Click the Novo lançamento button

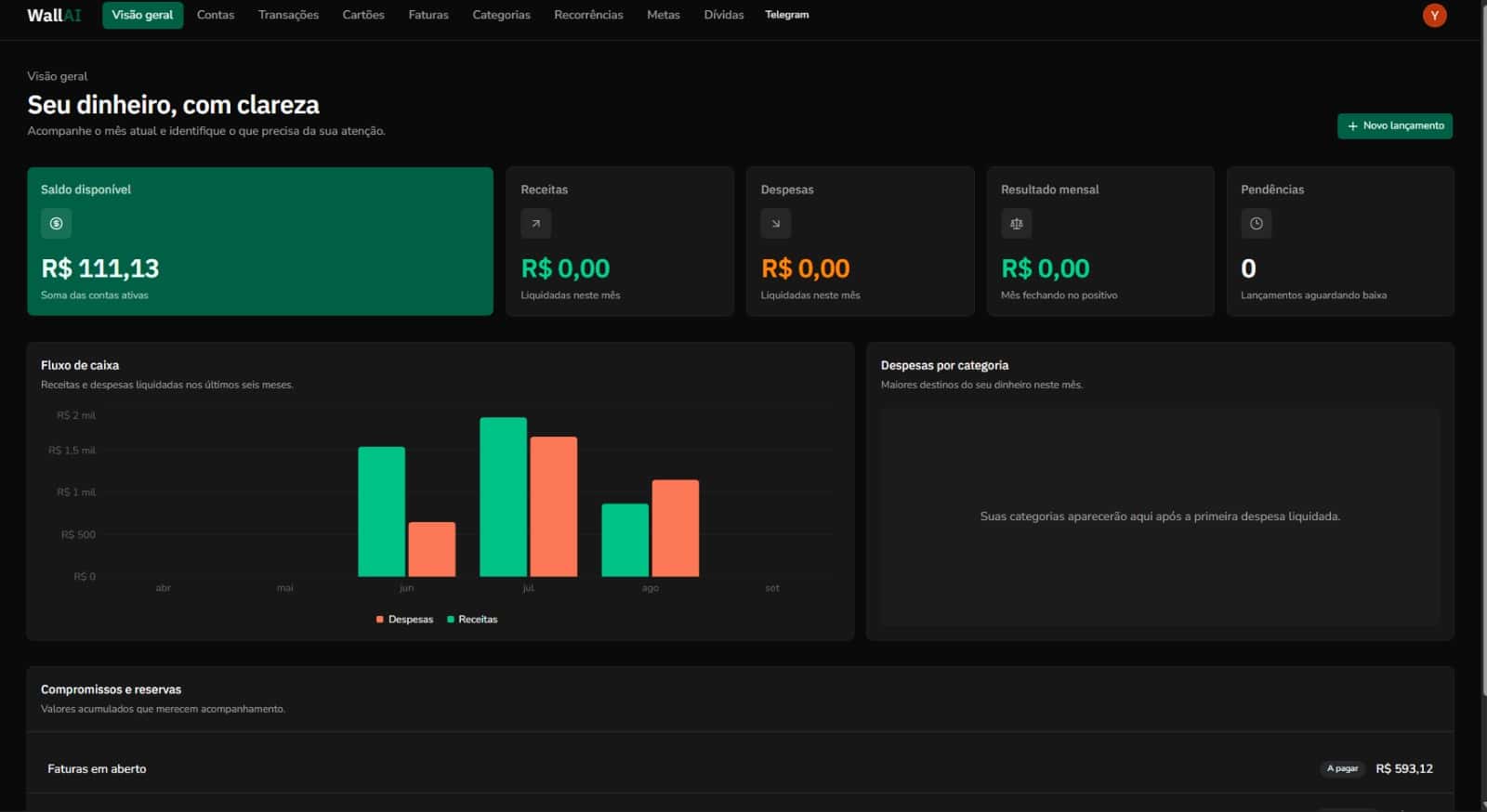click(x=1394, y=125)
